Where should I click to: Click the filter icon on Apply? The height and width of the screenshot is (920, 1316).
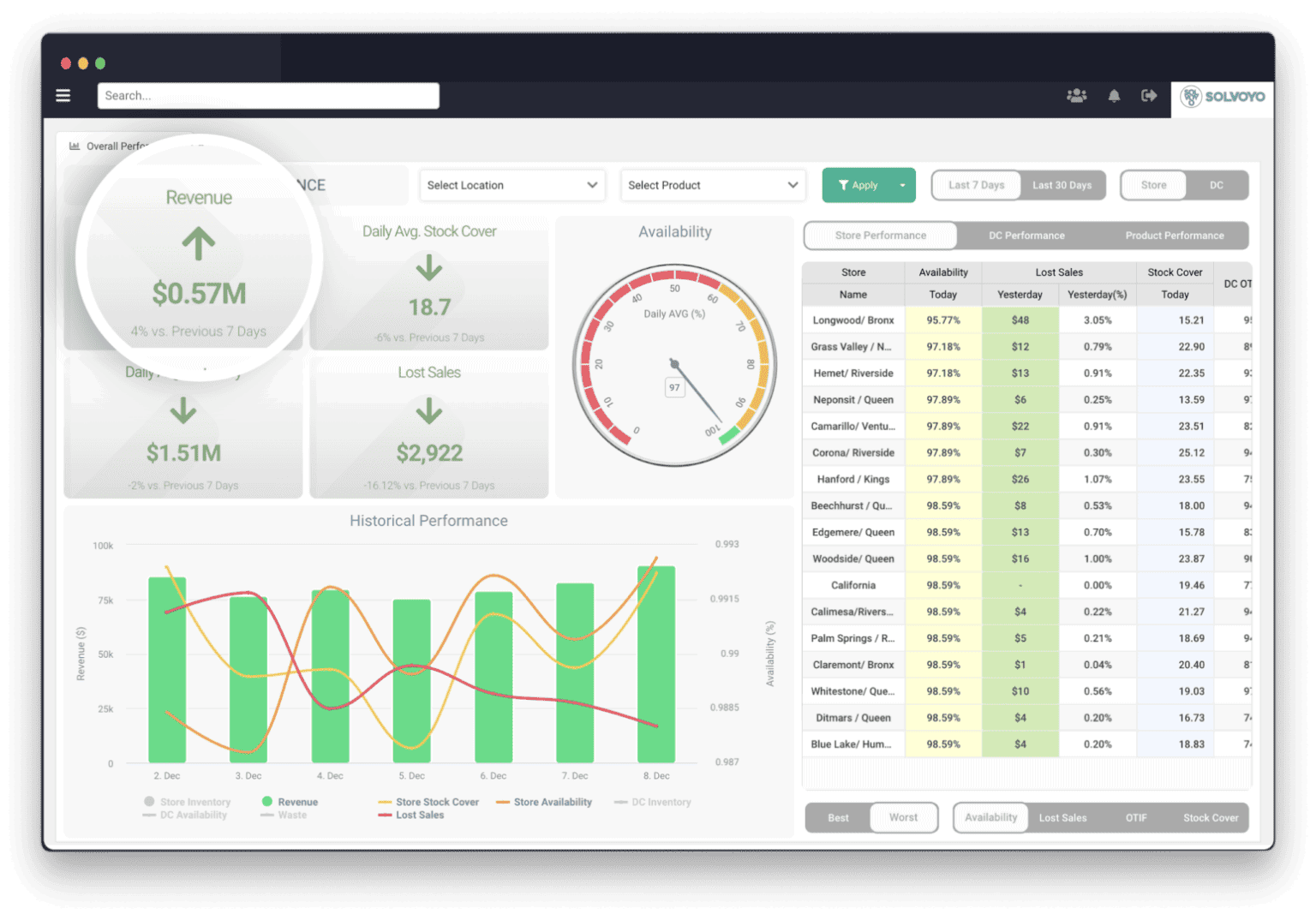pyautogui.click(x=843, y=185)
